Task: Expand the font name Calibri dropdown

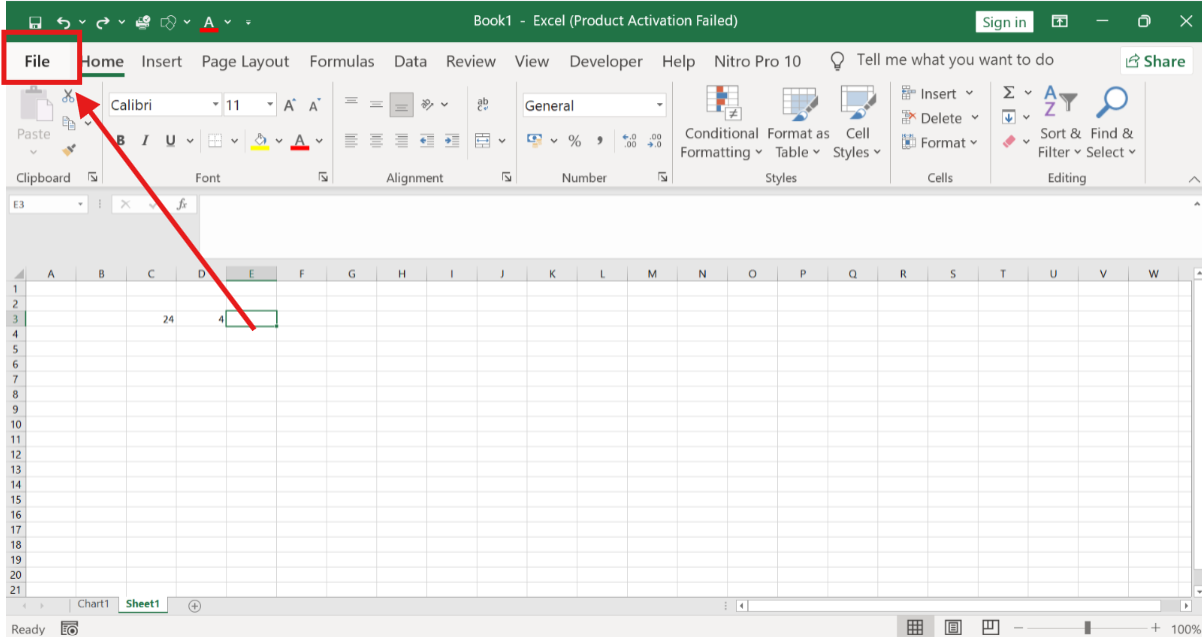Action: pyautogui.click(x=215, y=105)
